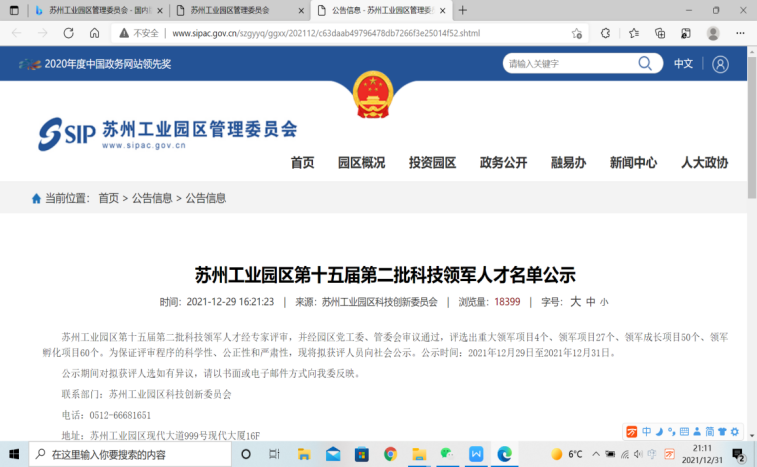The height and width of the screenshot is (467, 757).
Task: Open the browser profile avatar
Action: click(713, 33)
